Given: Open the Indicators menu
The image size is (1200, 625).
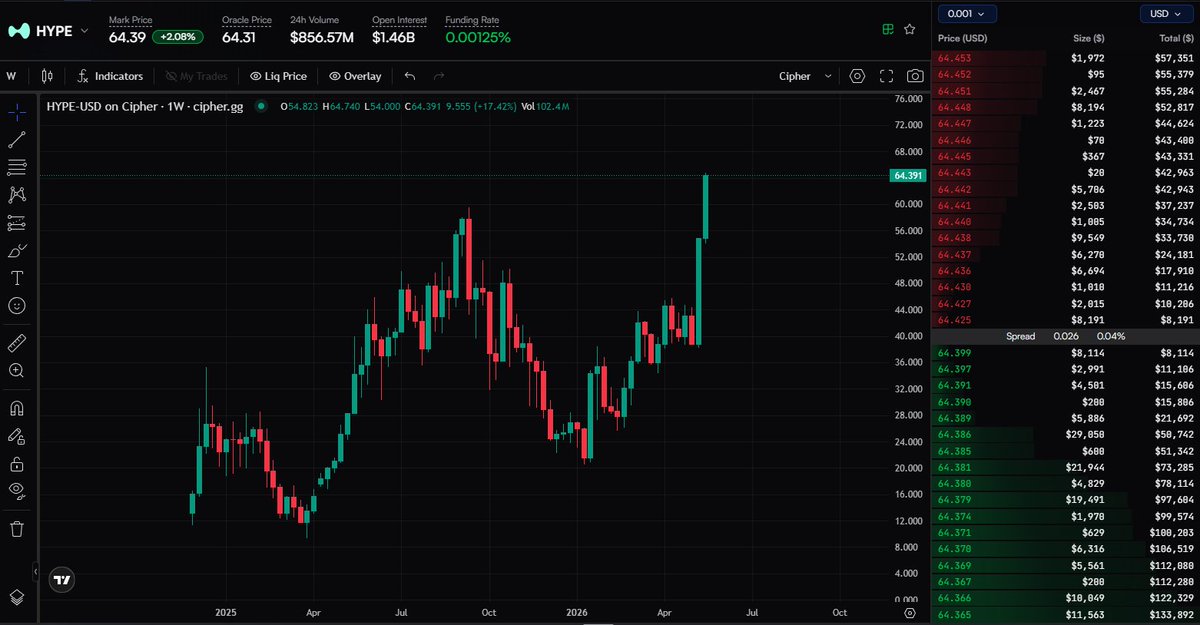Looking at the screenshot, I should pyautogui.click(x=111, y=76).
